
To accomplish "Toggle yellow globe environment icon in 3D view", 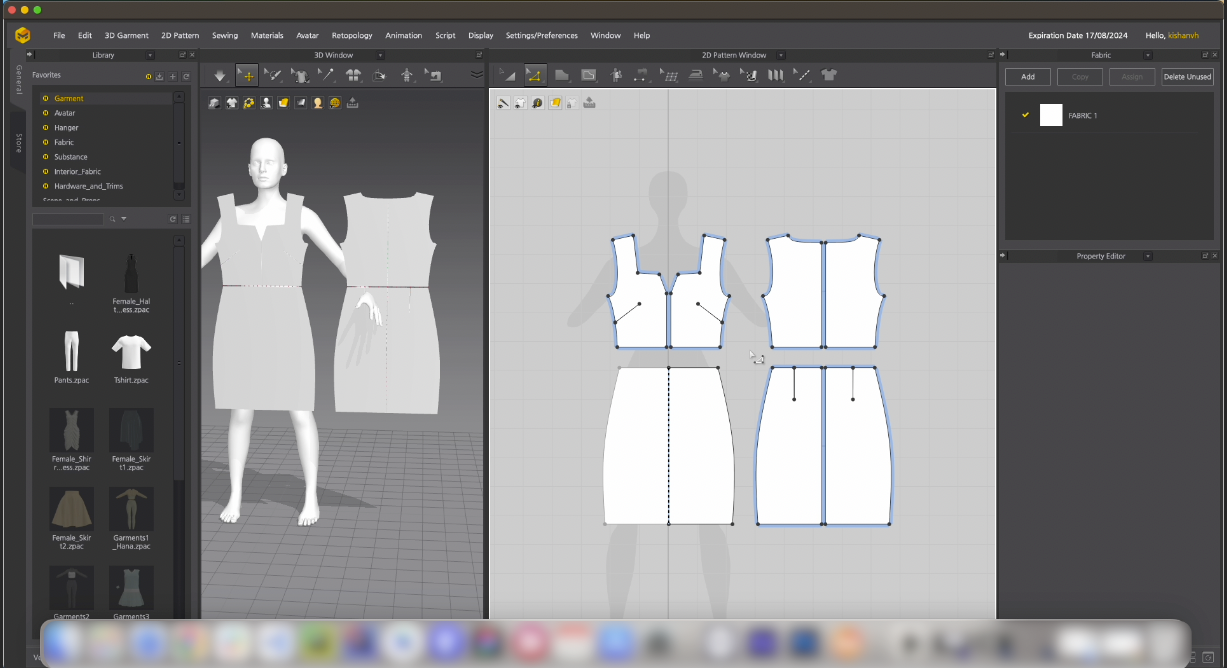I will [x=335, y=102].
